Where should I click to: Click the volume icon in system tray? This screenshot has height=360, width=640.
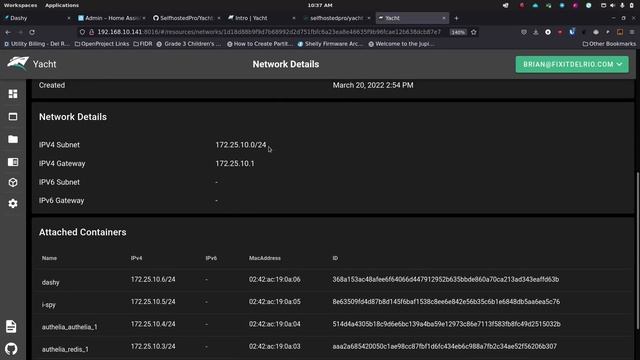[612, 5]
